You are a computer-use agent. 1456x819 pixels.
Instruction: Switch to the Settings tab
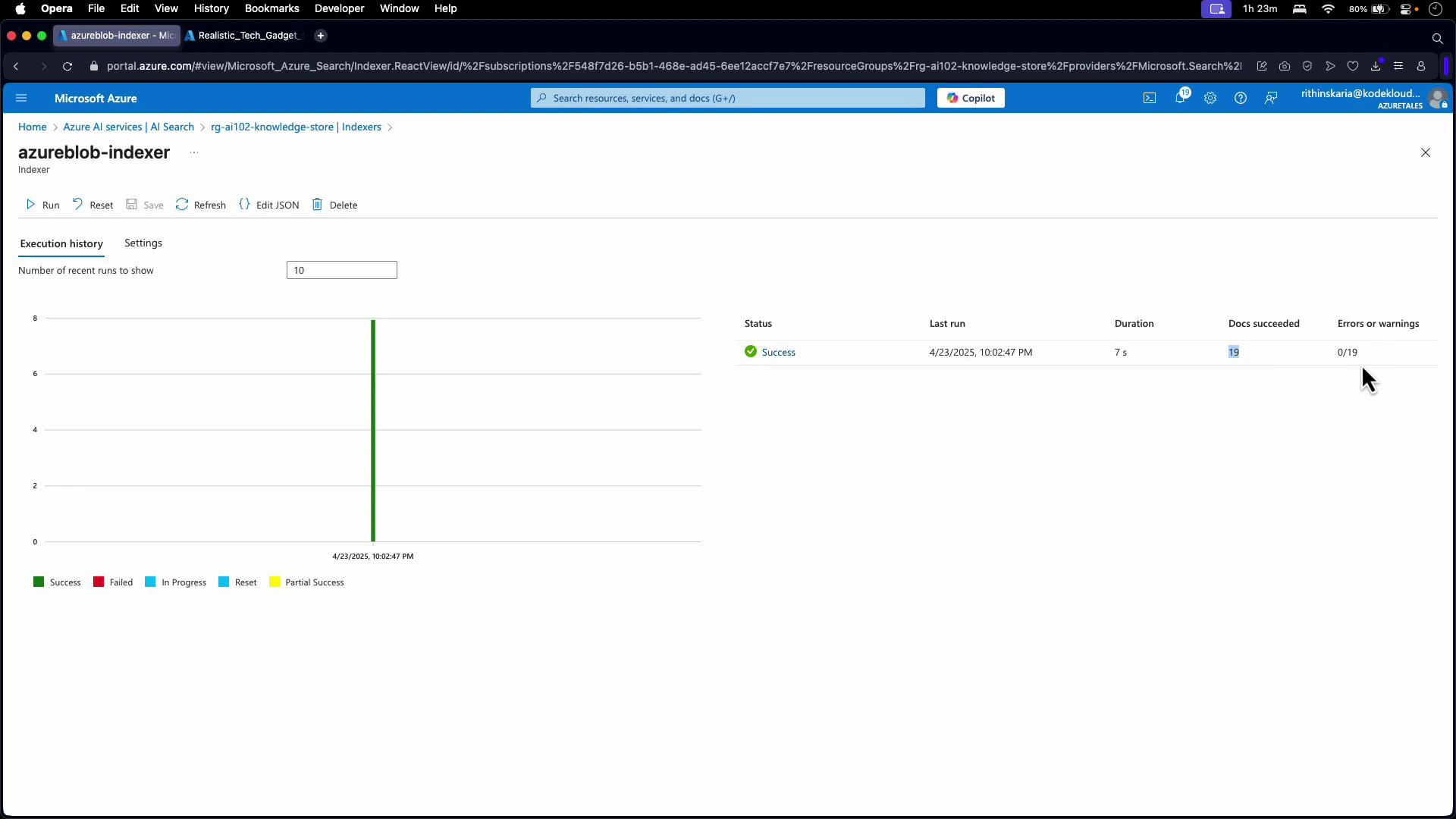coord(143,243)
